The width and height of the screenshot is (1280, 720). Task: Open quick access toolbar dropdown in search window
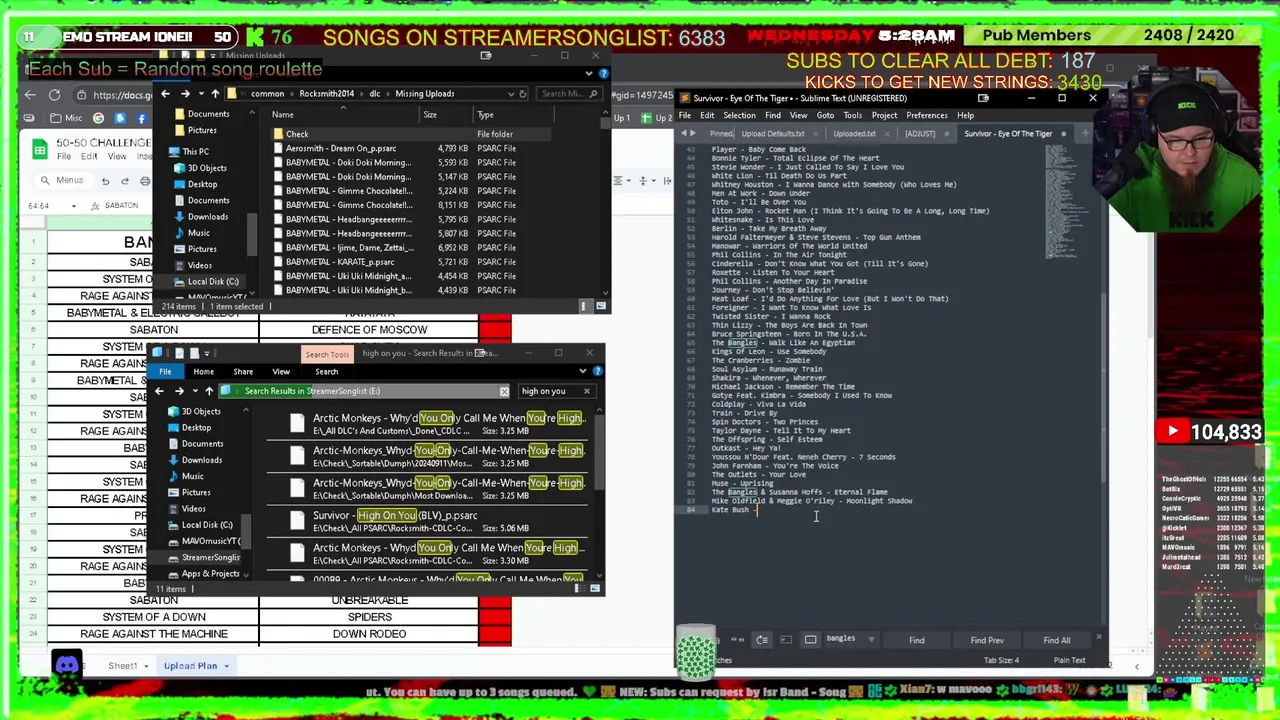click(207, 353)
